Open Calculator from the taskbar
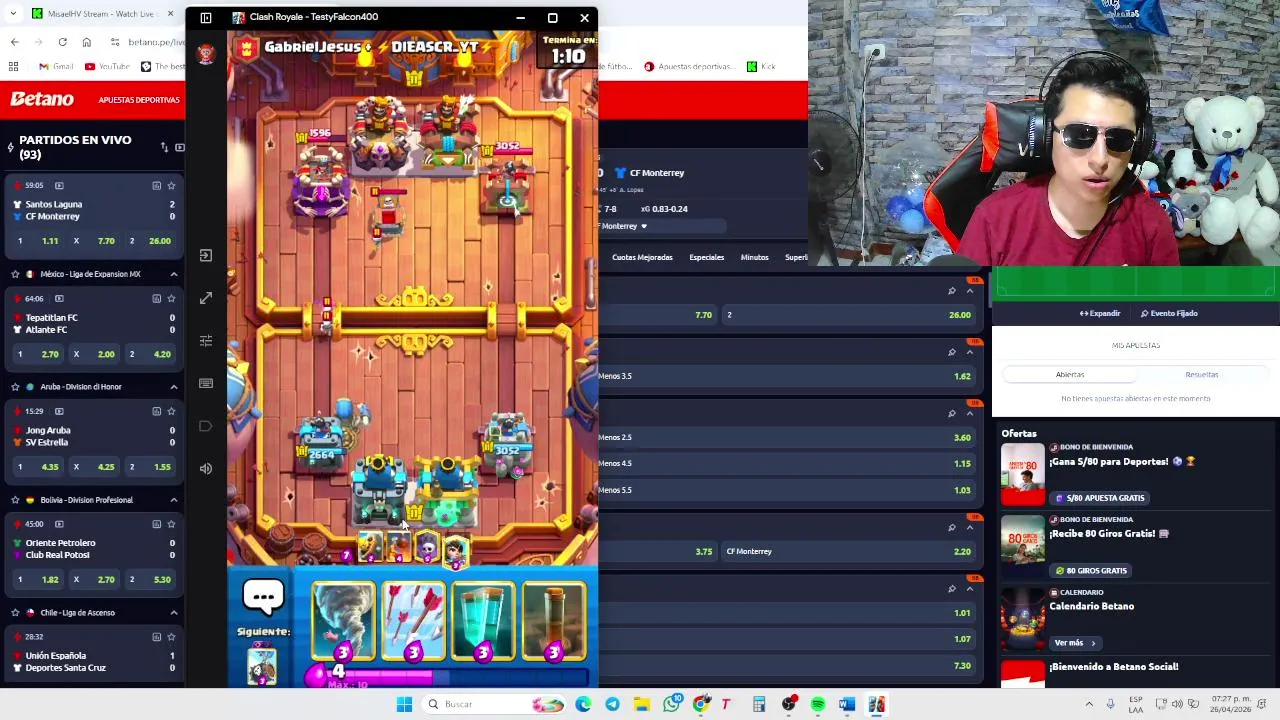This screenshot has width=1280, height=720. tap(759, 704)
